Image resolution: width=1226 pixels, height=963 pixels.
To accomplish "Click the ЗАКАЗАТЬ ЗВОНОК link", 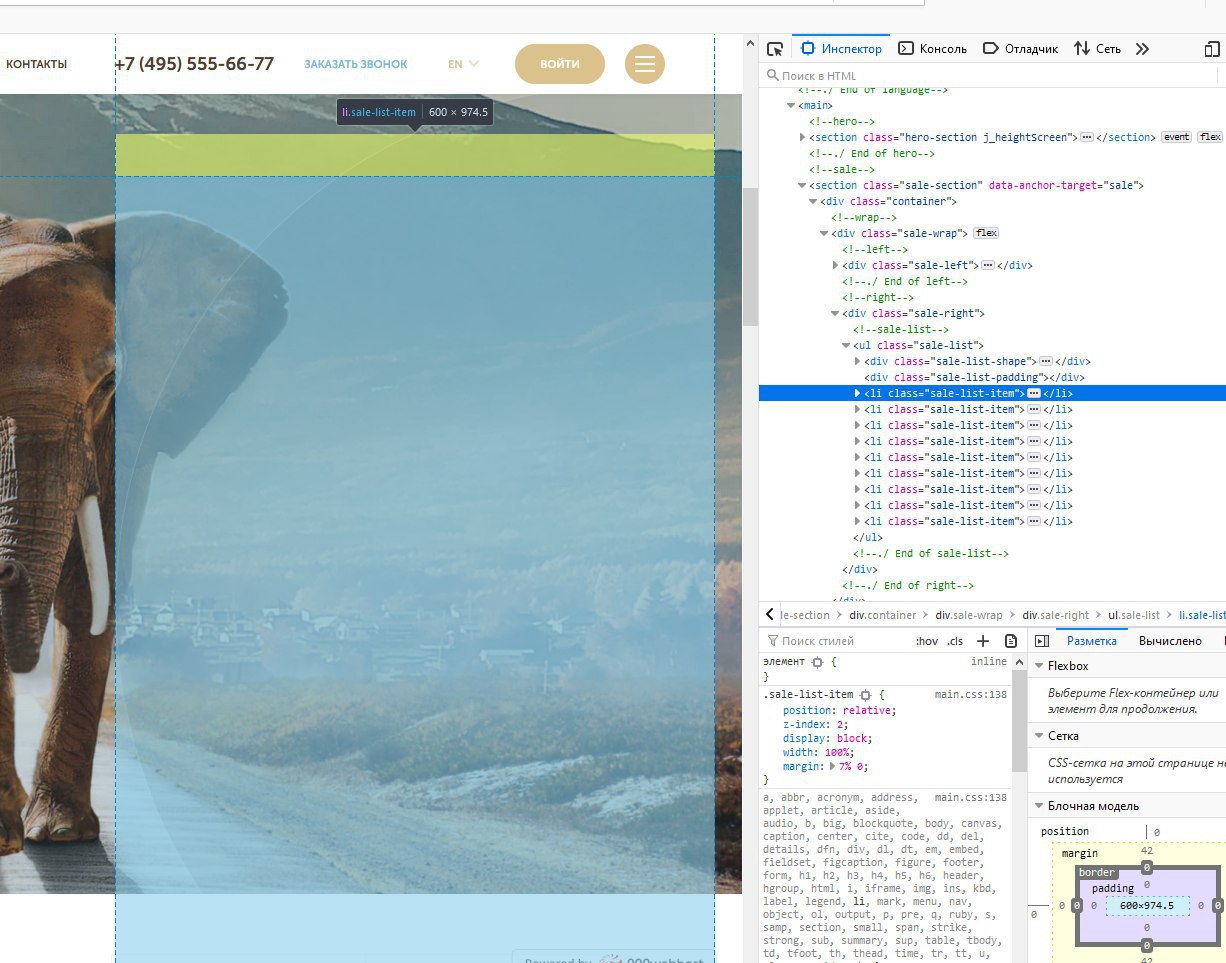I will [356, 64].
